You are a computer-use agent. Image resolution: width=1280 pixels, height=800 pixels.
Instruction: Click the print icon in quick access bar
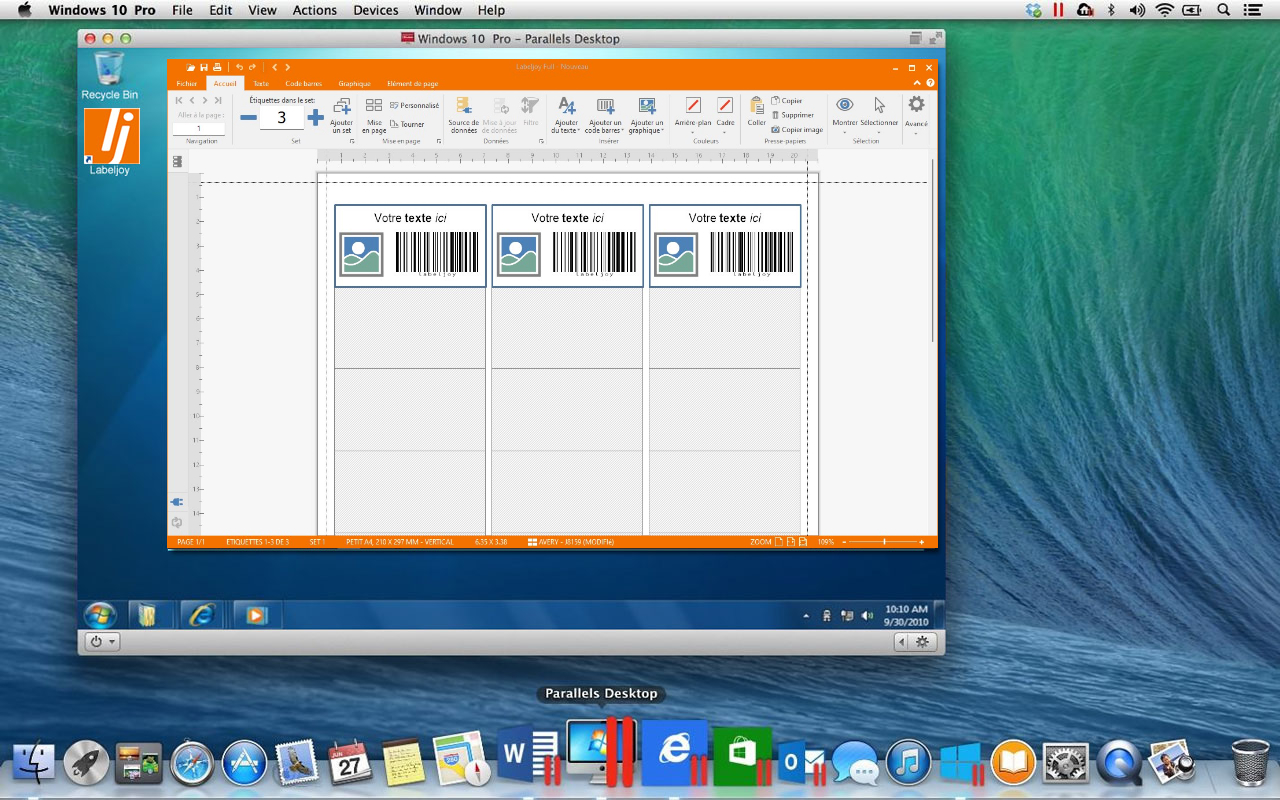click(217, 67)
